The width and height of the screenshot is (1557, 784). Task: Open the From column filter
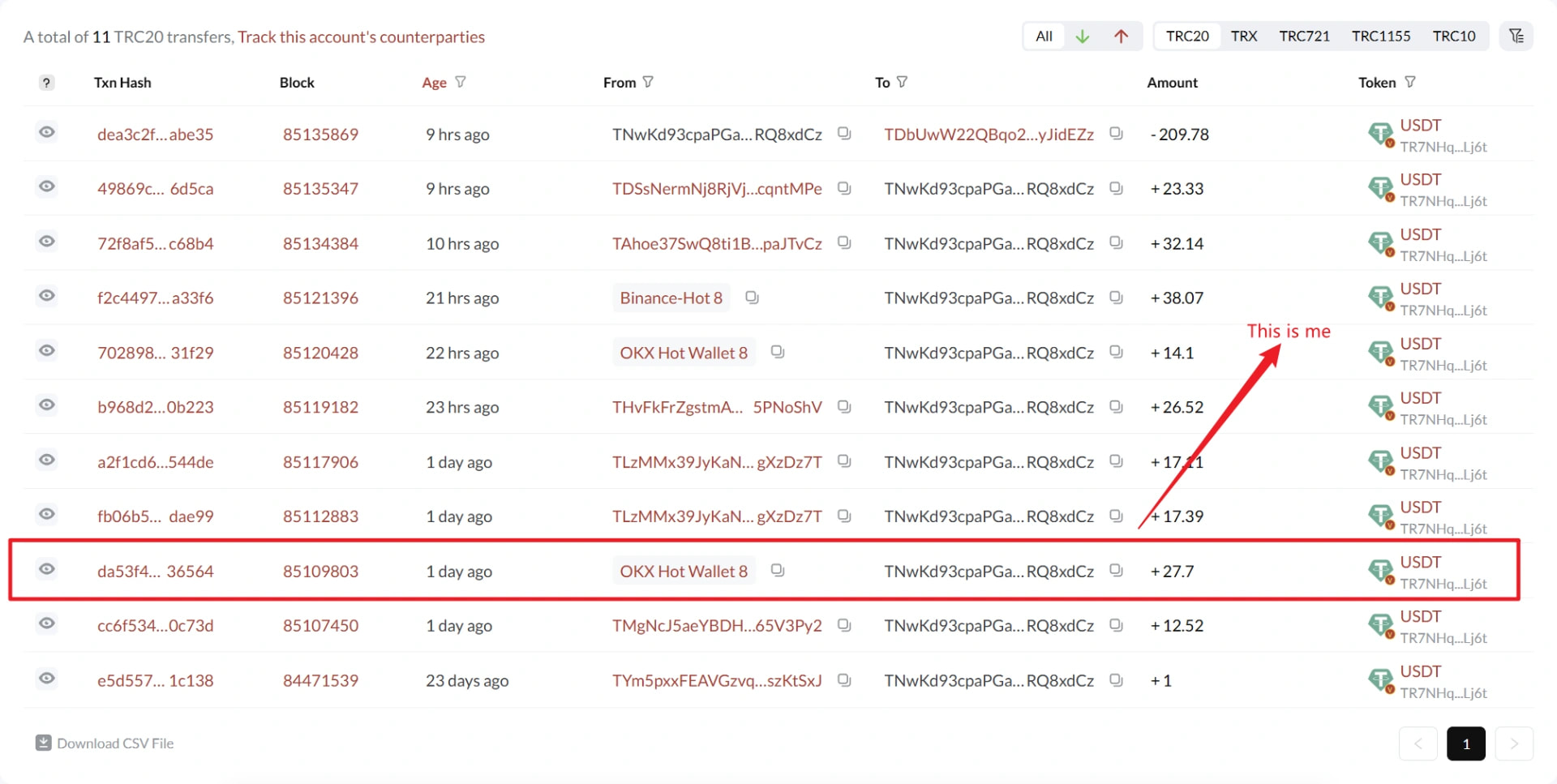pos(648,82)
